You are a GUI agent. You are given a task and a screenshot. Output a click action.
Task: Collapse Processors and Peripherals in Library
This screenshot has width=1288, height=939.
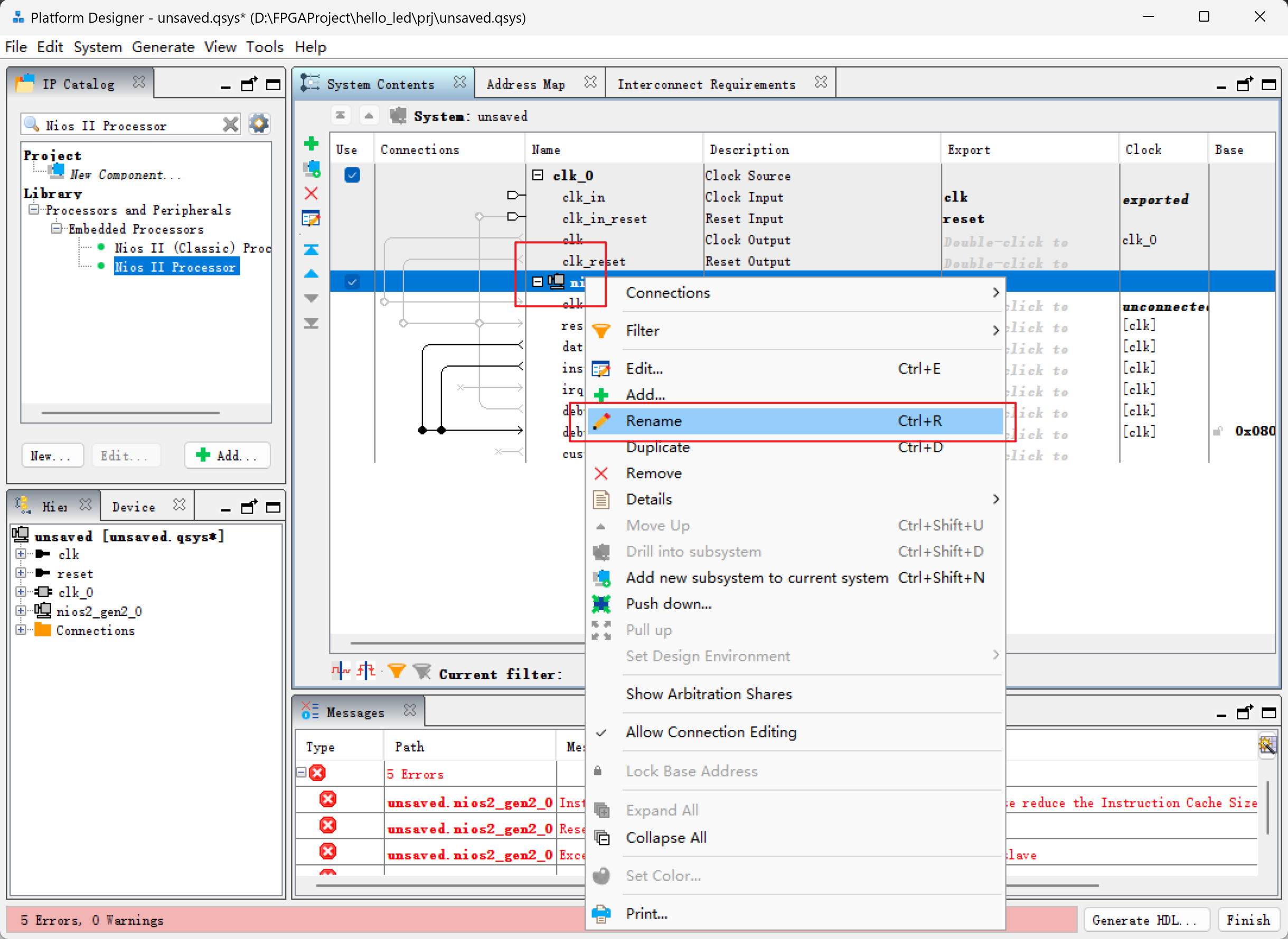tap(34, 210)
